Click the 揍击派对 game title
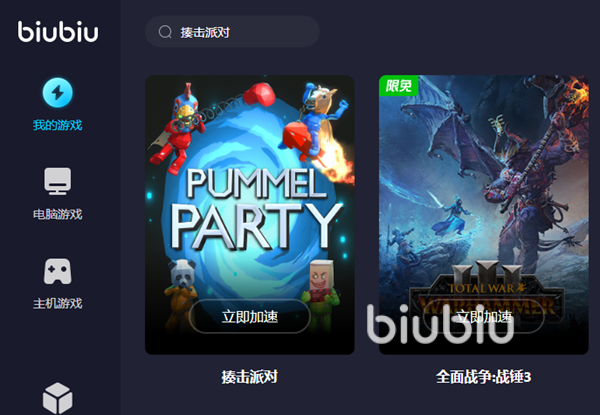Screen dimensions: 600x415 [249, 377]
